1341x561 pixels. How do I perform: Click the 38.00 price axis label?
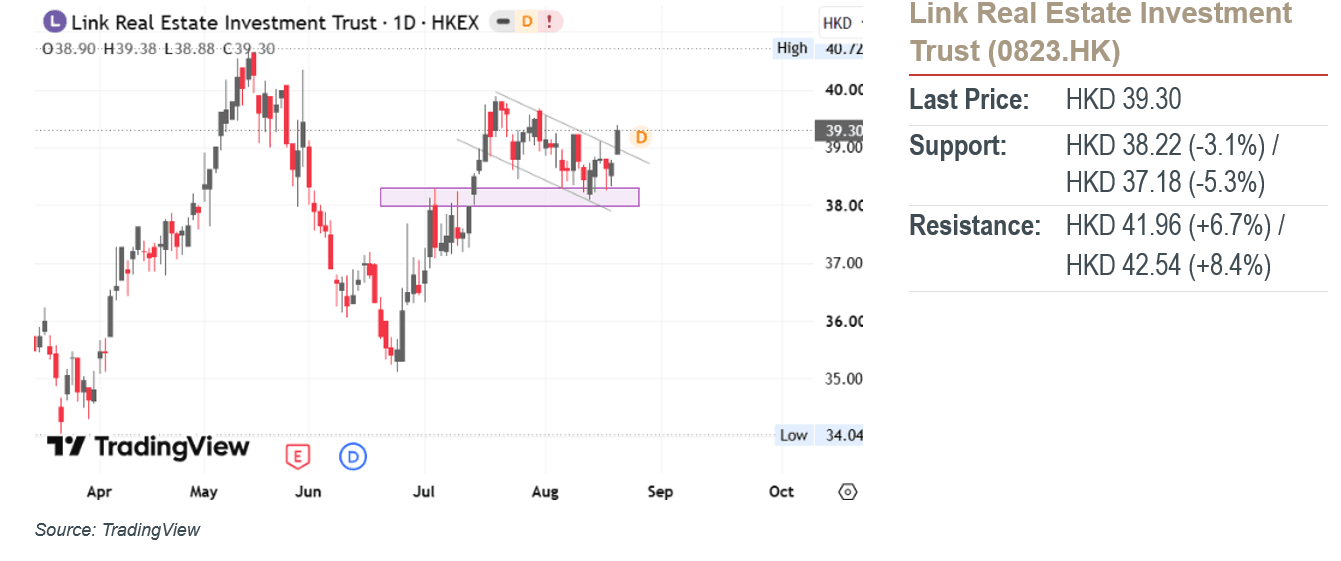click(845, 205)
